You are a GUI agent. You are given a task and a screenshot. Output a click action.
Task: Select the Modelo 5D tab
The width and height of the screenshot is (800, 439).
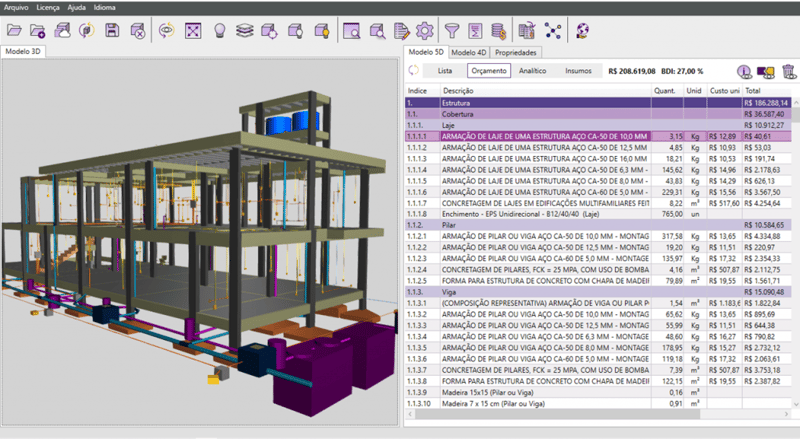[426, 52]
